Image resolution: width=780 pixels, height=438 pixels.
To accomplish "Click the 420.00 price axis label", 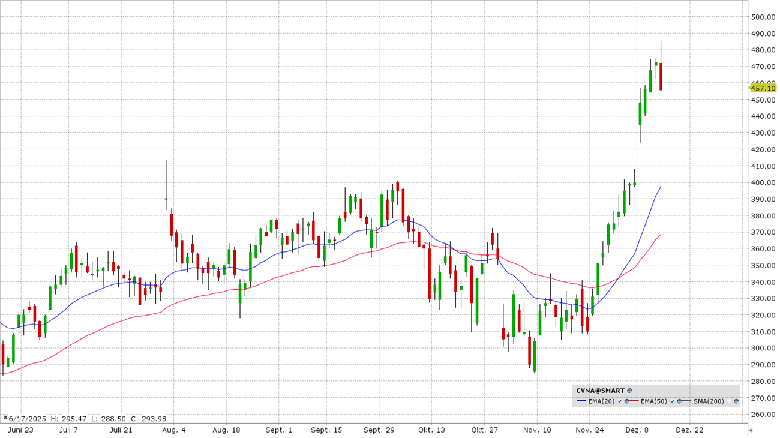I will (x=764, y=149).
